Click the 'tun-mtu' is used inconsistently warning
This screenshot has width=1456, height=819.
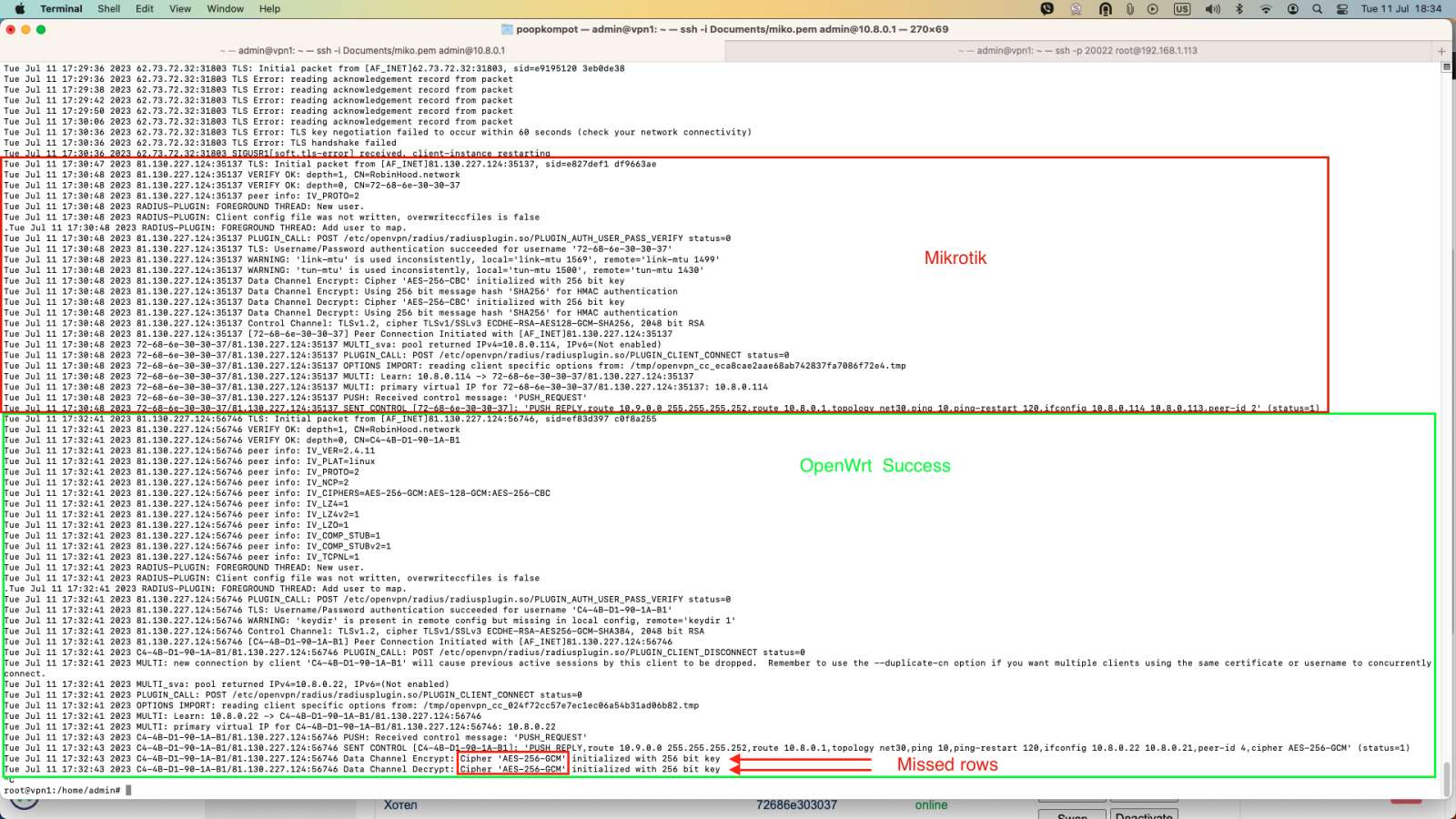tap(353, 270)
